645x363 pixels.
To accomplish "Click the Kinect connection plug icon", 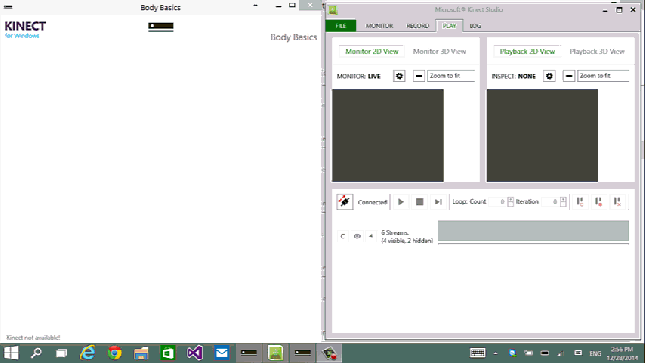I will click(x=345, y=202).
